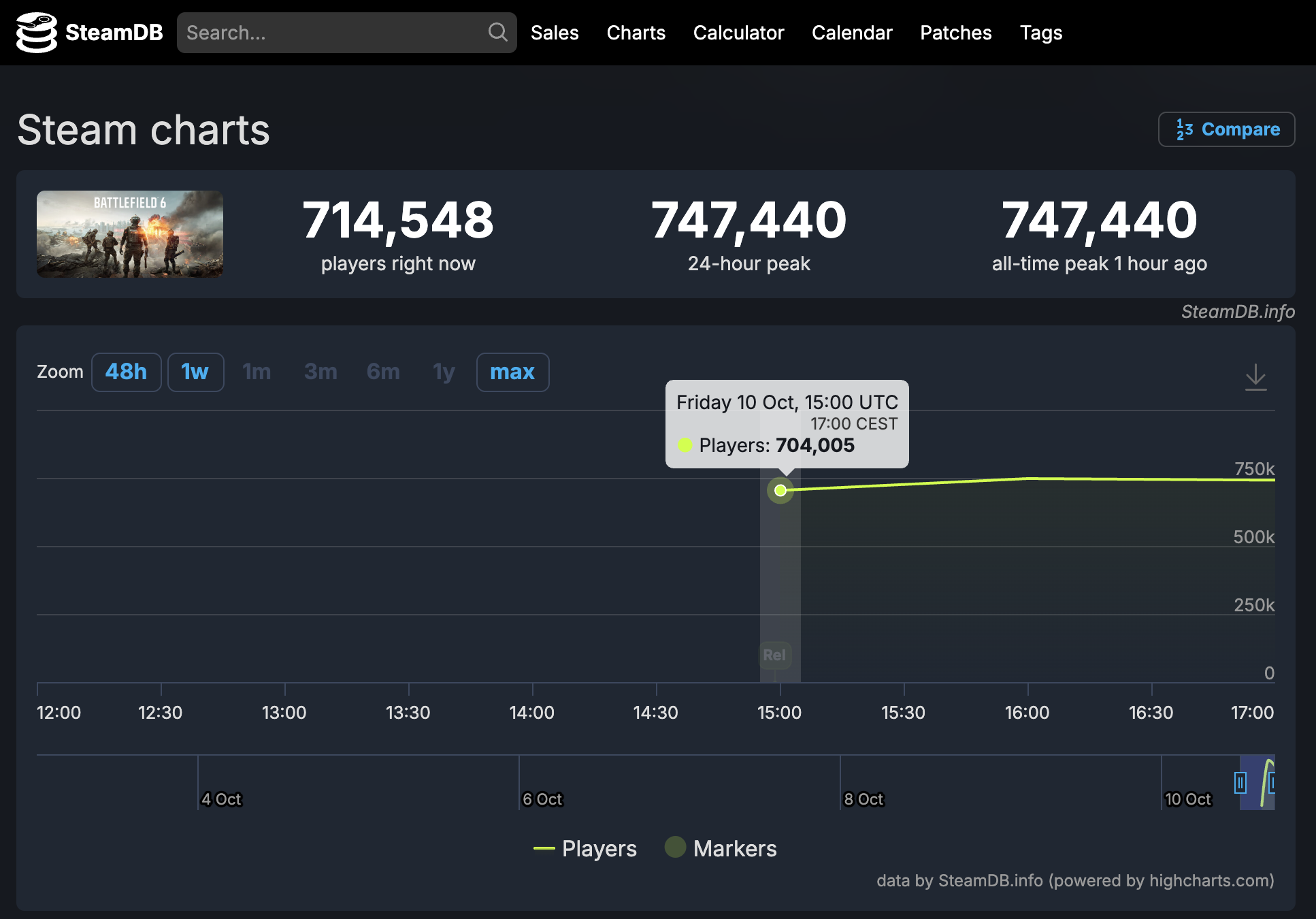Click the Rel release marker on chart
The width and height of the screenshot is (1316, 919).
(774, 655)
